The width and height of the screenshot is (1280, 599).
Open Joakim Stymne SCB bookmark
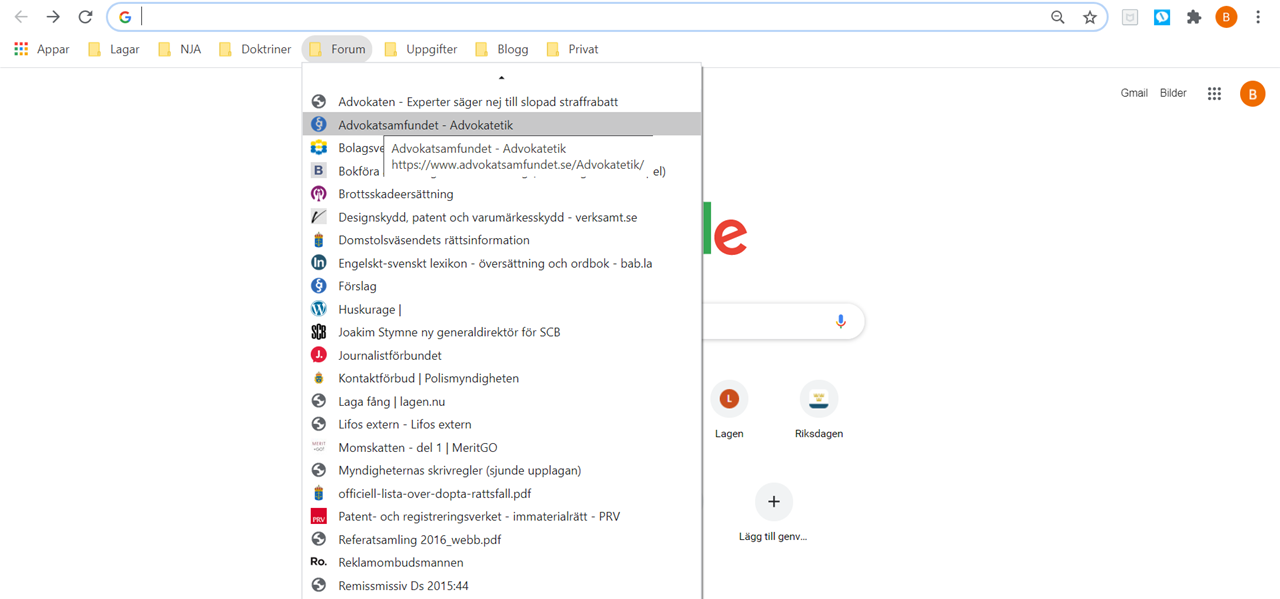point(501,332)
